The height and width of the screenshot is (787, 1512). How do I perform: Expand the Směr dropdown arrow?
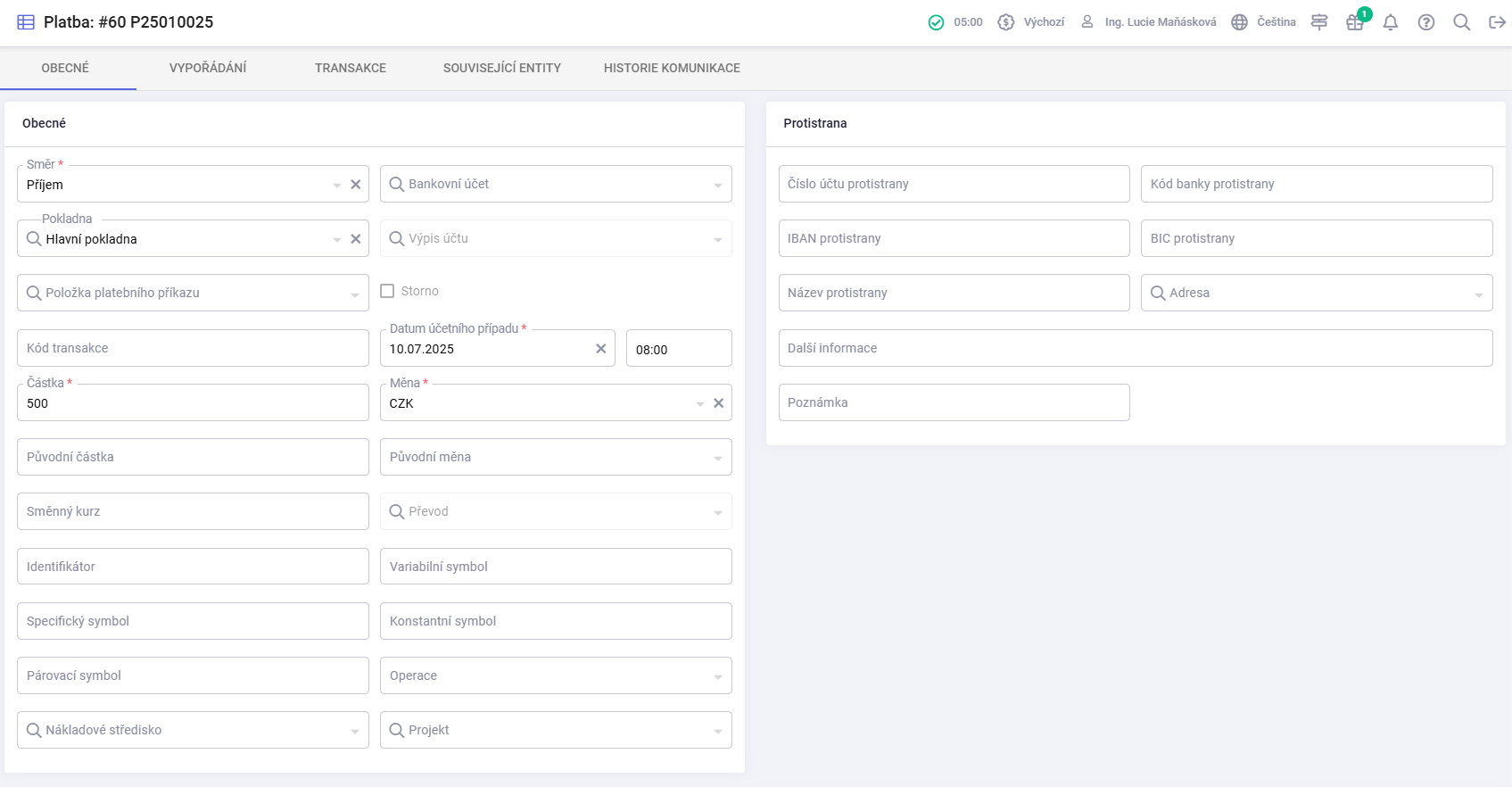coord(337,185)
